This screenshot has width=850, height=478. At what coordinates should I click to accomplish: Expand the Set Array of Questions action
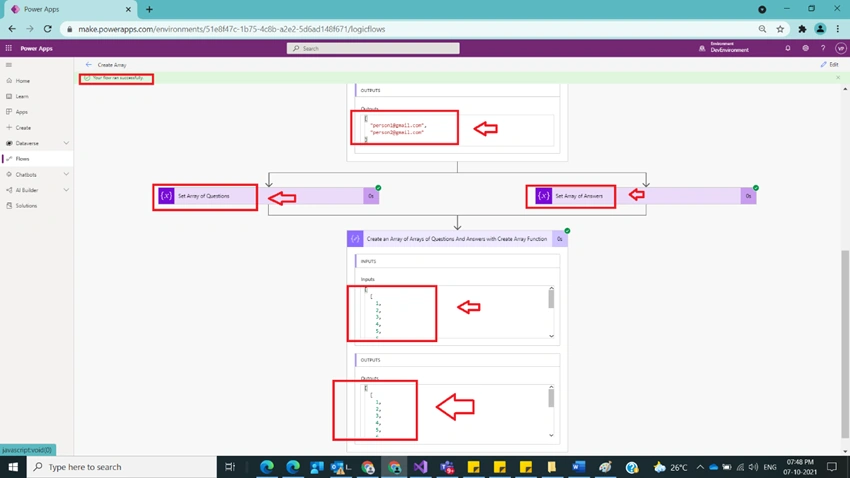tap(268, 196)
